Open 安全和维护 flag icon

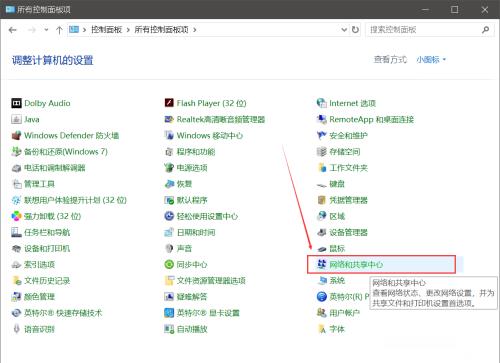322,136
